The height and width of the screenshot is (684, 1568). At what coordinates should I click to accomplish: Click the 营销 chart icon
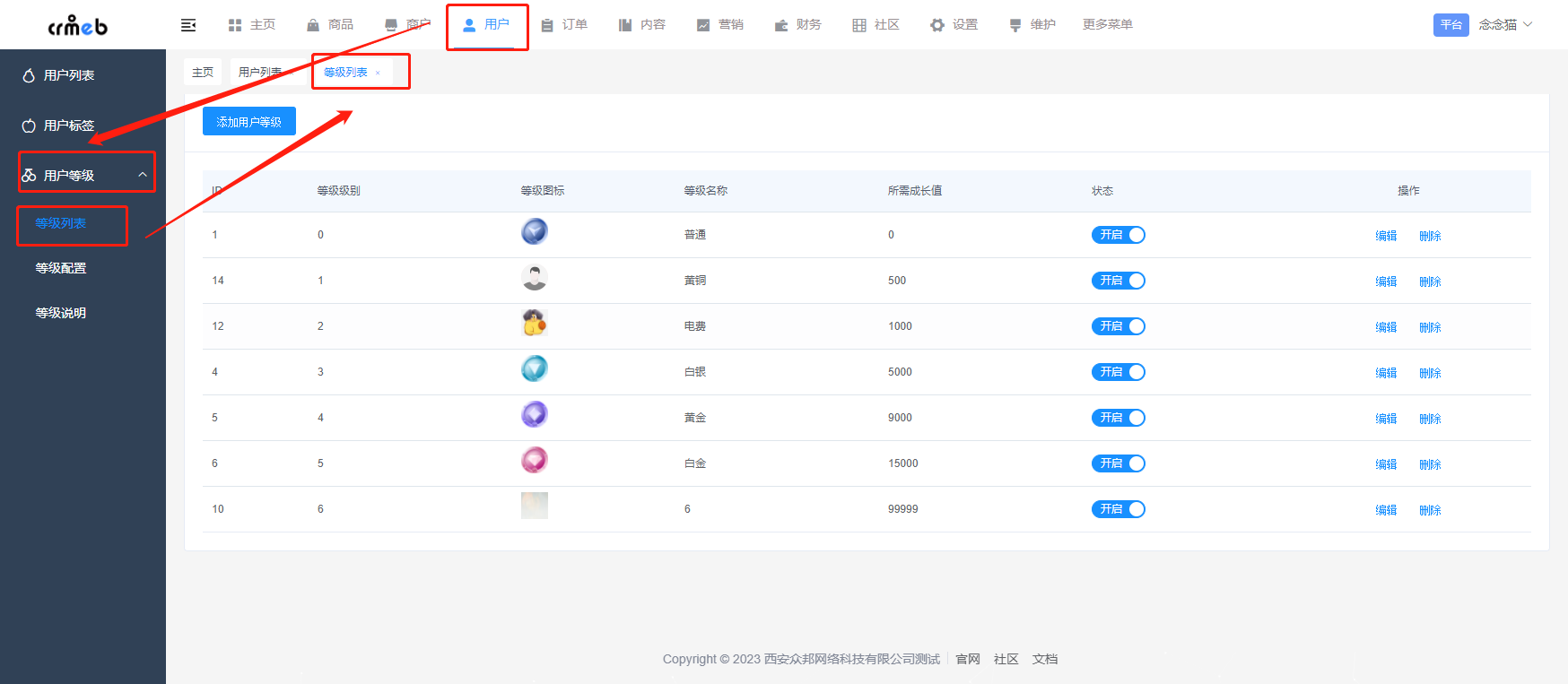coord(703,25)
